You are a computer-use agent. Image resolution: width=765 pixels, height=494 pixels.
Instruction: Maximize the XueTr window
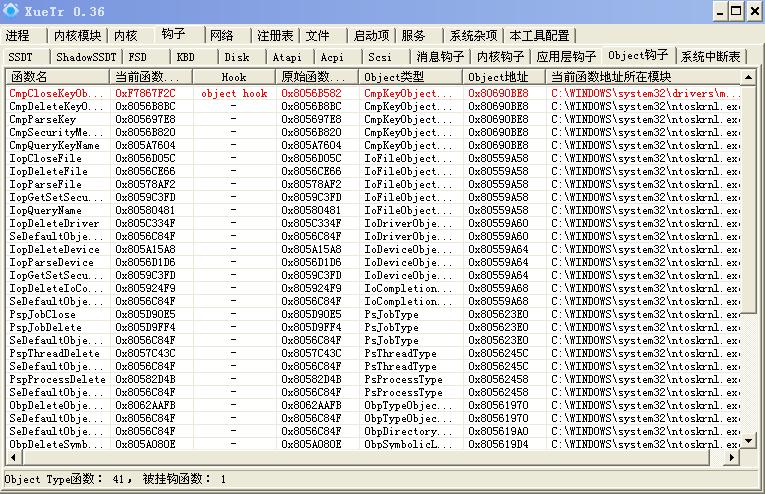point(734,11)
